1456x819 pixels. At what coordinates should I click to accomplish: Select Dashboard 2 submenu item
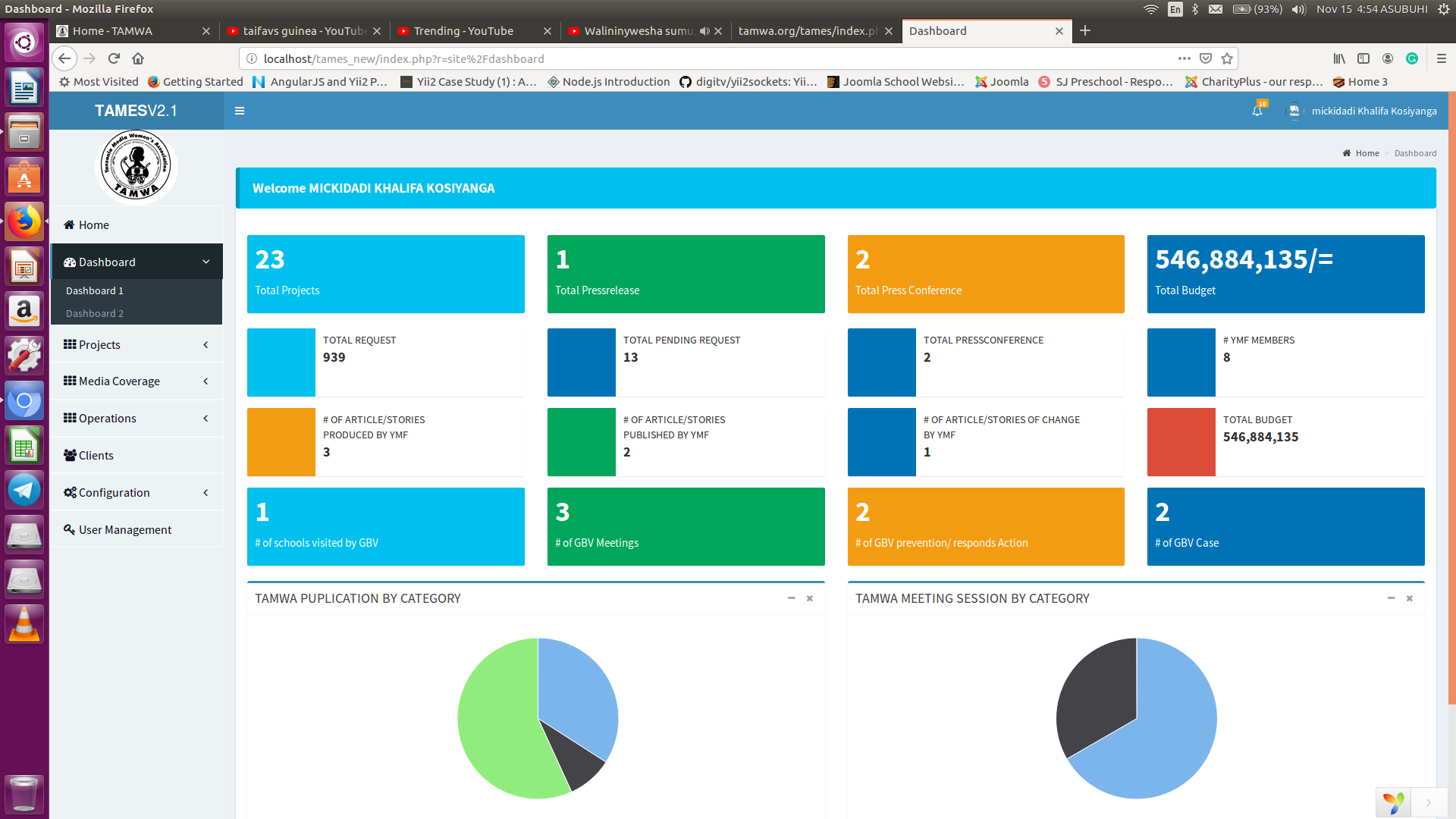(95, 313)
